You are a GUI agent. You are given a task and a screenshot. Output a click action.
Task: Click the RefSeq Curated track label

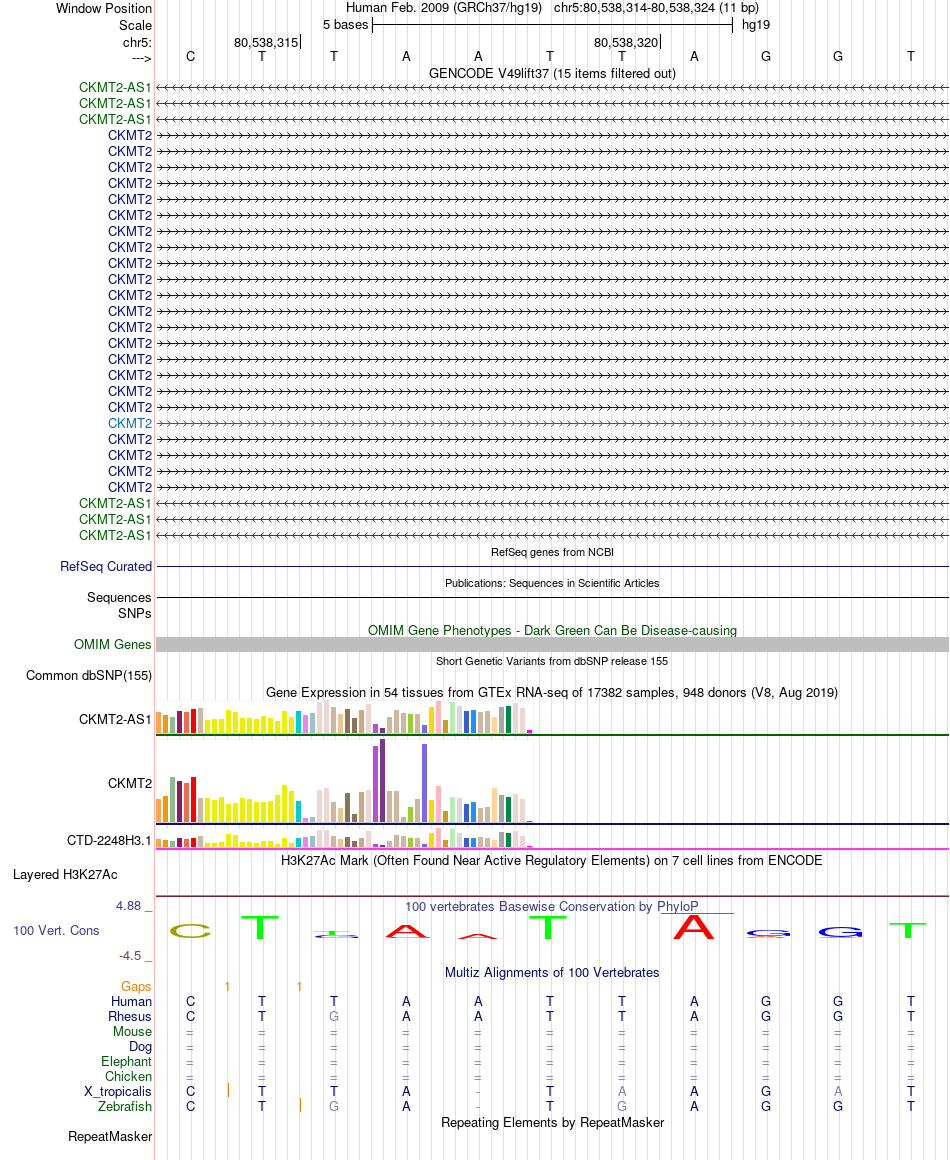[106, 566]
